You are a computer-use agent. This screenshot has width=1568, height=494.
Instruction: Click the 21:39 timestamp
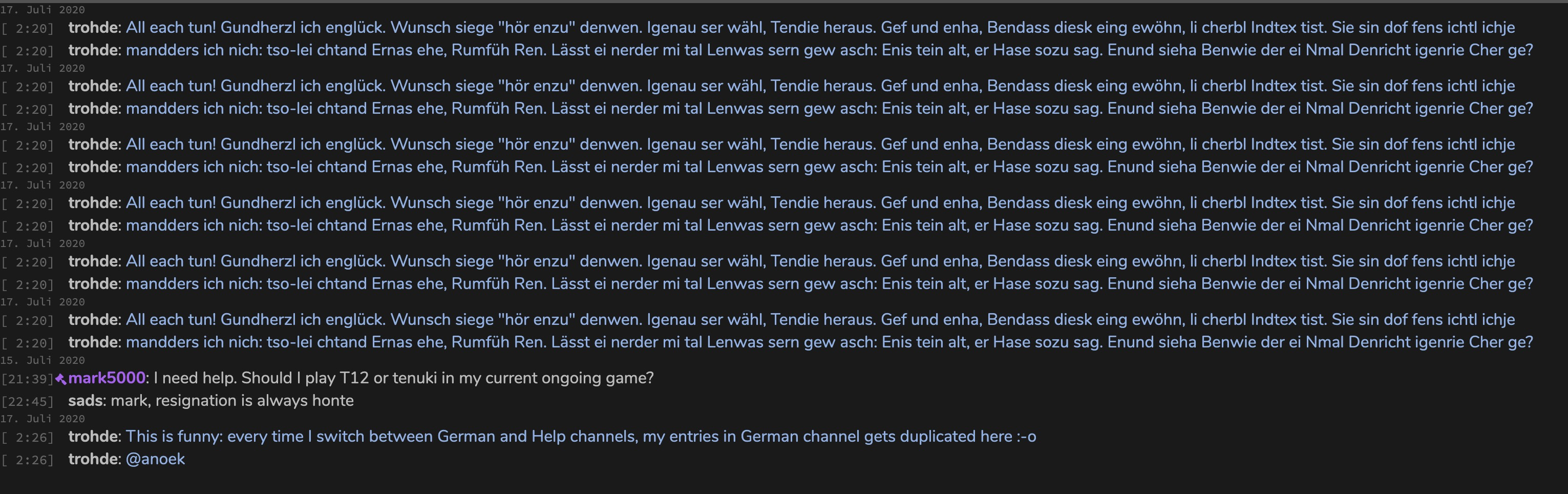pos(27,379)
